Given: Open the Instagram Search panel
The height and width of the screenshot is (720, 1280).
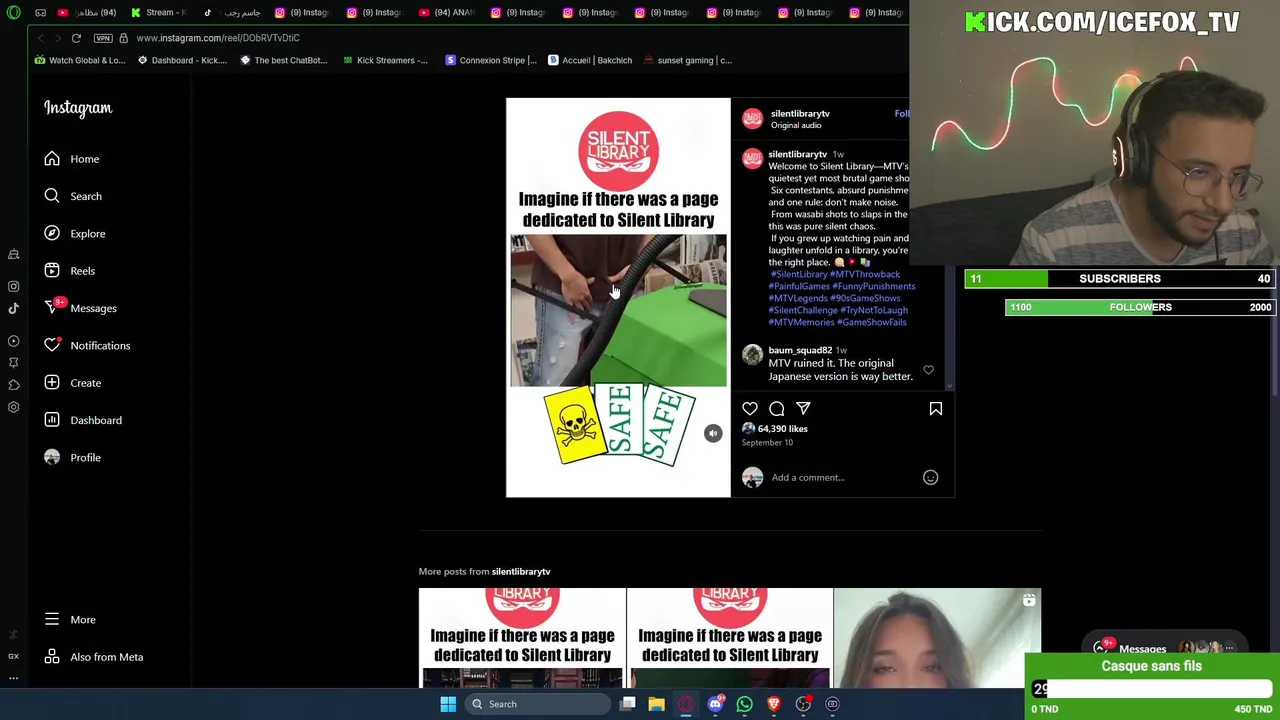Looking at the screenshot, I should coord(72,196).
